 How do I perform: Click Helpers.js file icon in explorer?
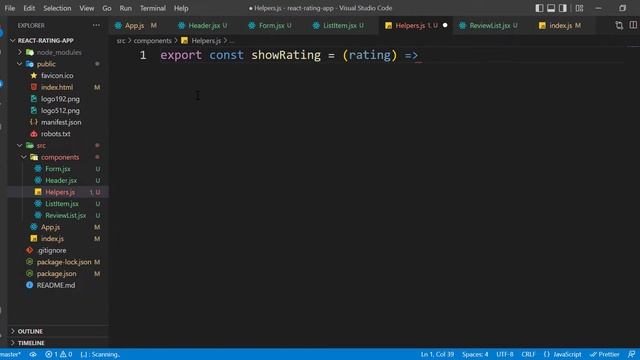[x=38, y=192]
